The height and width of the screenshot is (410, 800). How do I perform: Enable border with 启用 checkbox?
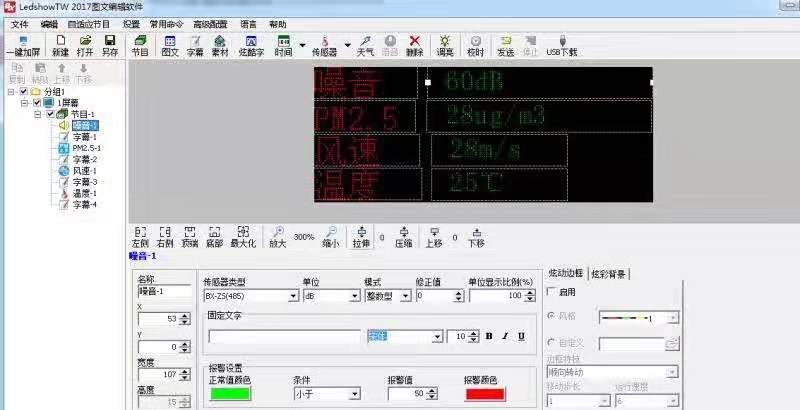pos(551,292)
